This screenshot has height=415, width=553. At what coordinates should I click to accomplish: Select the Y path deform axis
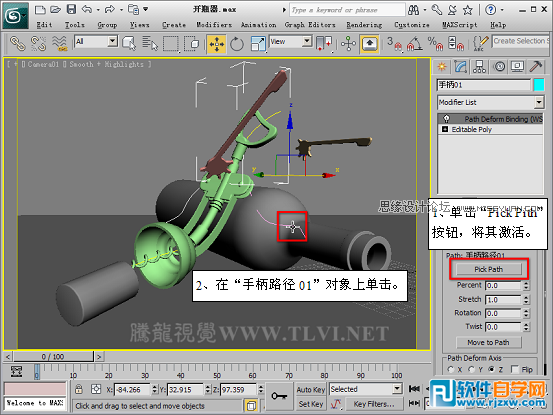tap(472, 370)
